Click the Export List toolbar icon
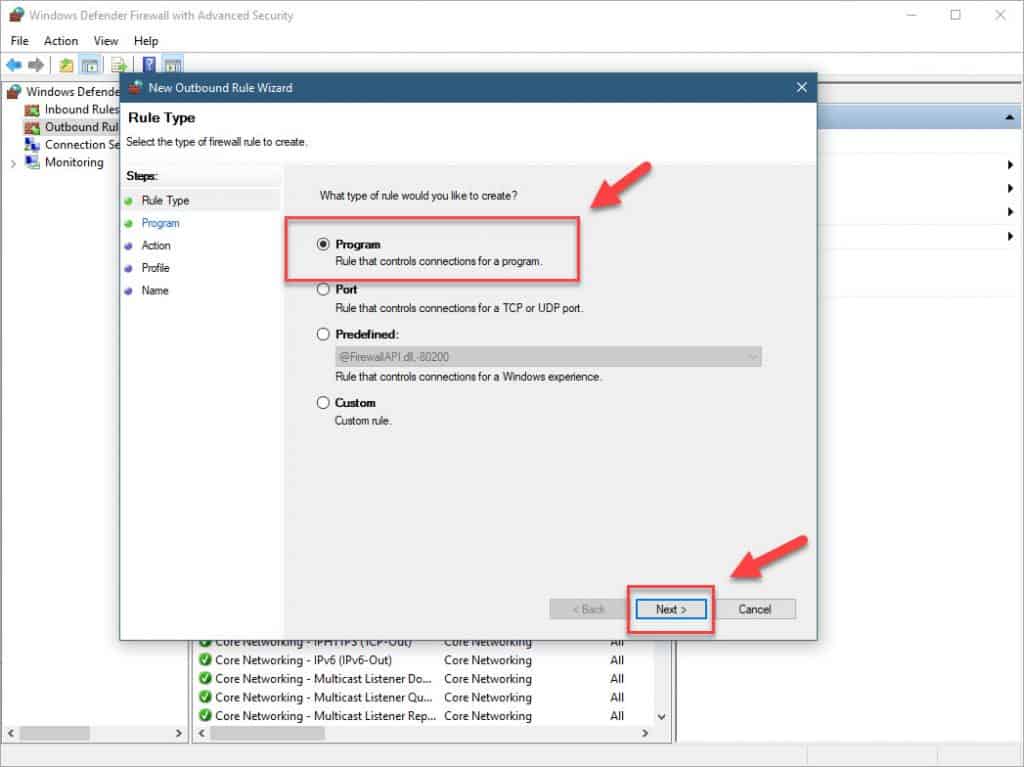The height and width of the screenshot is (767, 1024). tap(118, 65)
